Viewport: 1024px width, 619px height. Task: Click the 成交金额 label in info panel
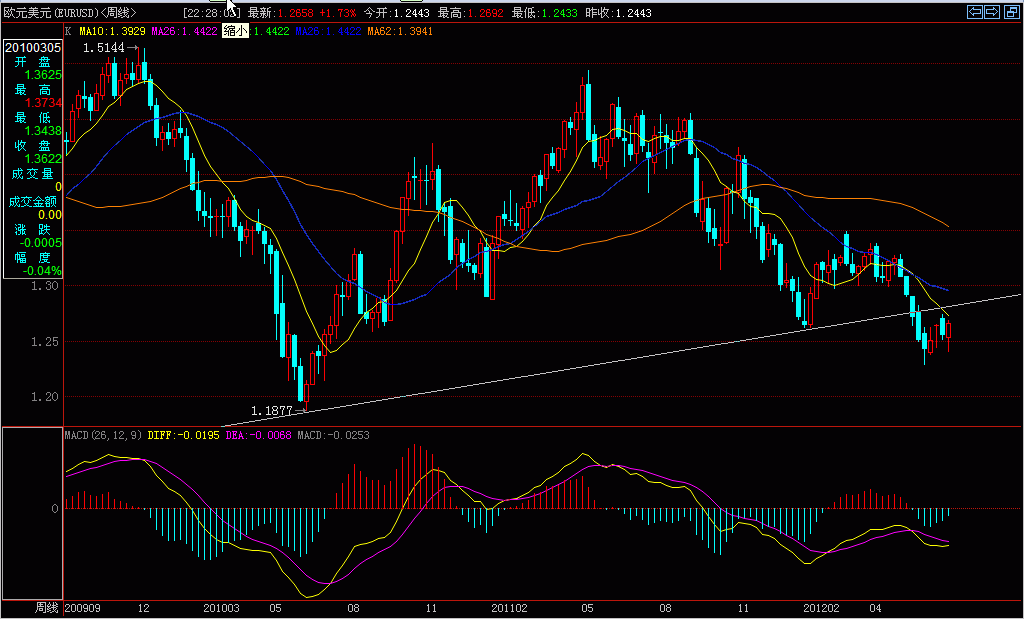click(x=33, y=202)
